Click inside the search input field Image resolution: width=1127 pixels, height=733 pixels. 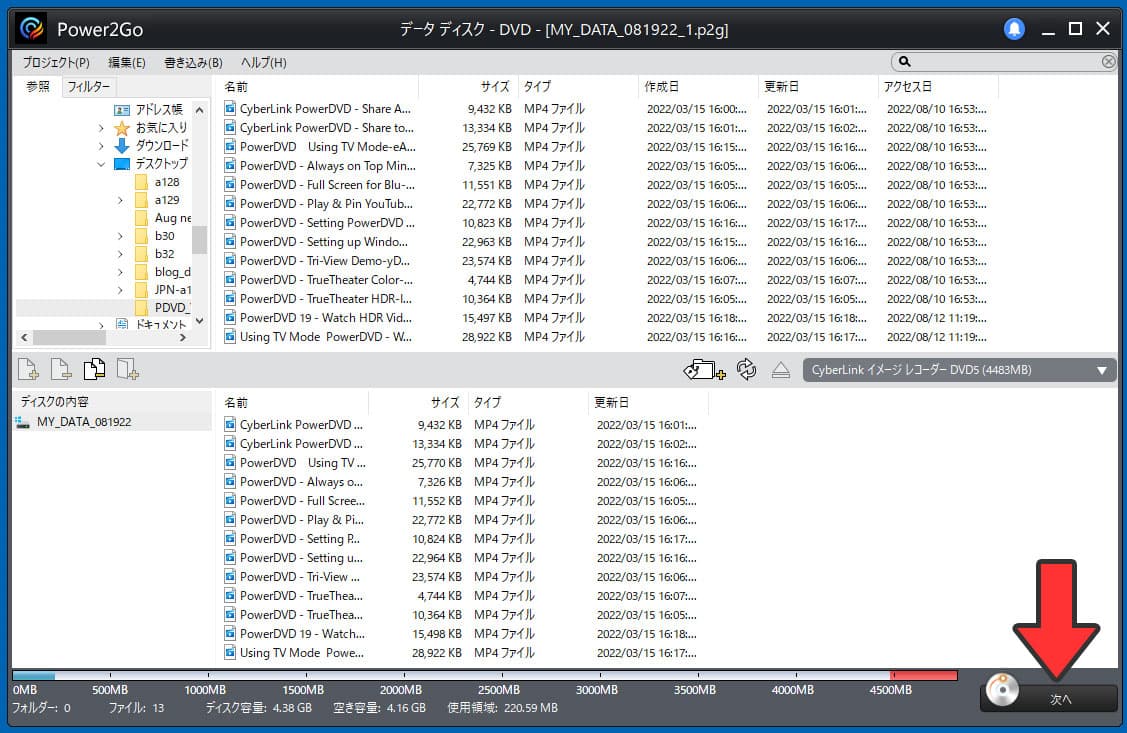1005,62
